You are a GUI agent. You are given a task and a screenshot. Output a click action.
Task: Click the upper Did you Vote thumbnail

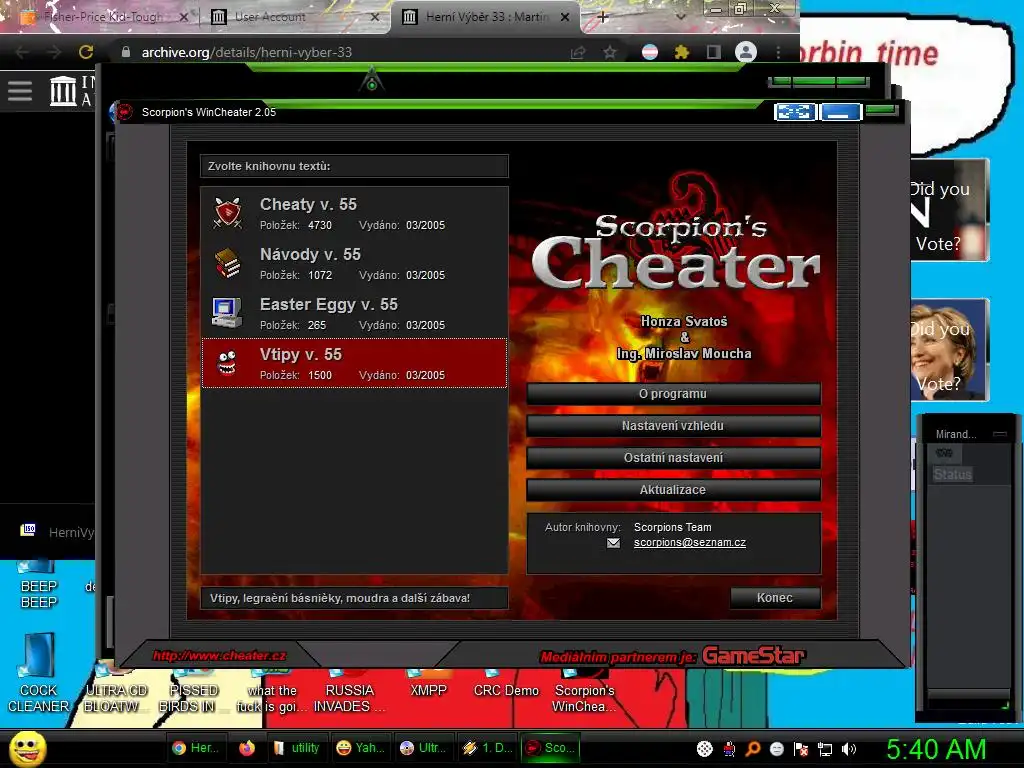[x=950, y=210]
